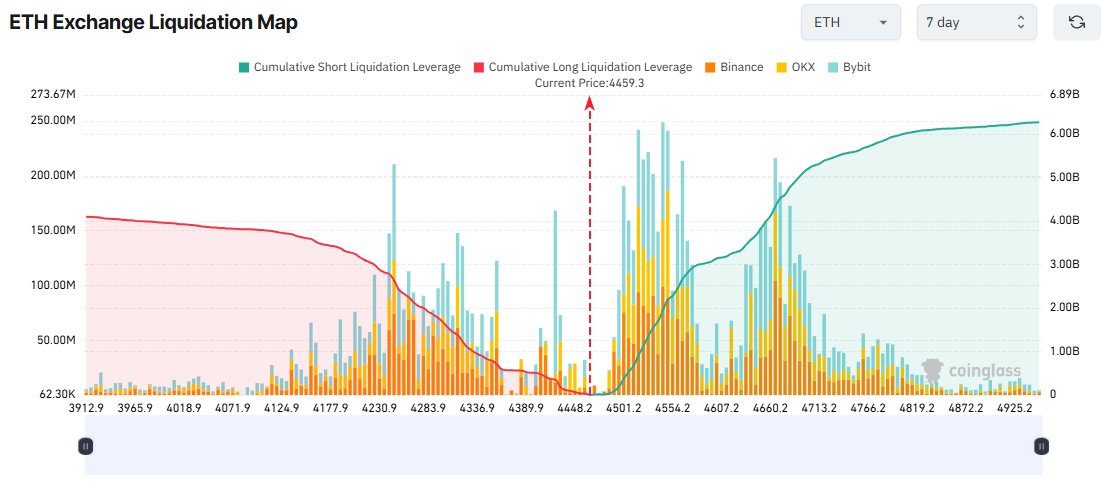1109x491 pixels.
Task: Click the ETH Exchange Liquidation Map title
Action: pyautogui.click(x=154, y=22)
